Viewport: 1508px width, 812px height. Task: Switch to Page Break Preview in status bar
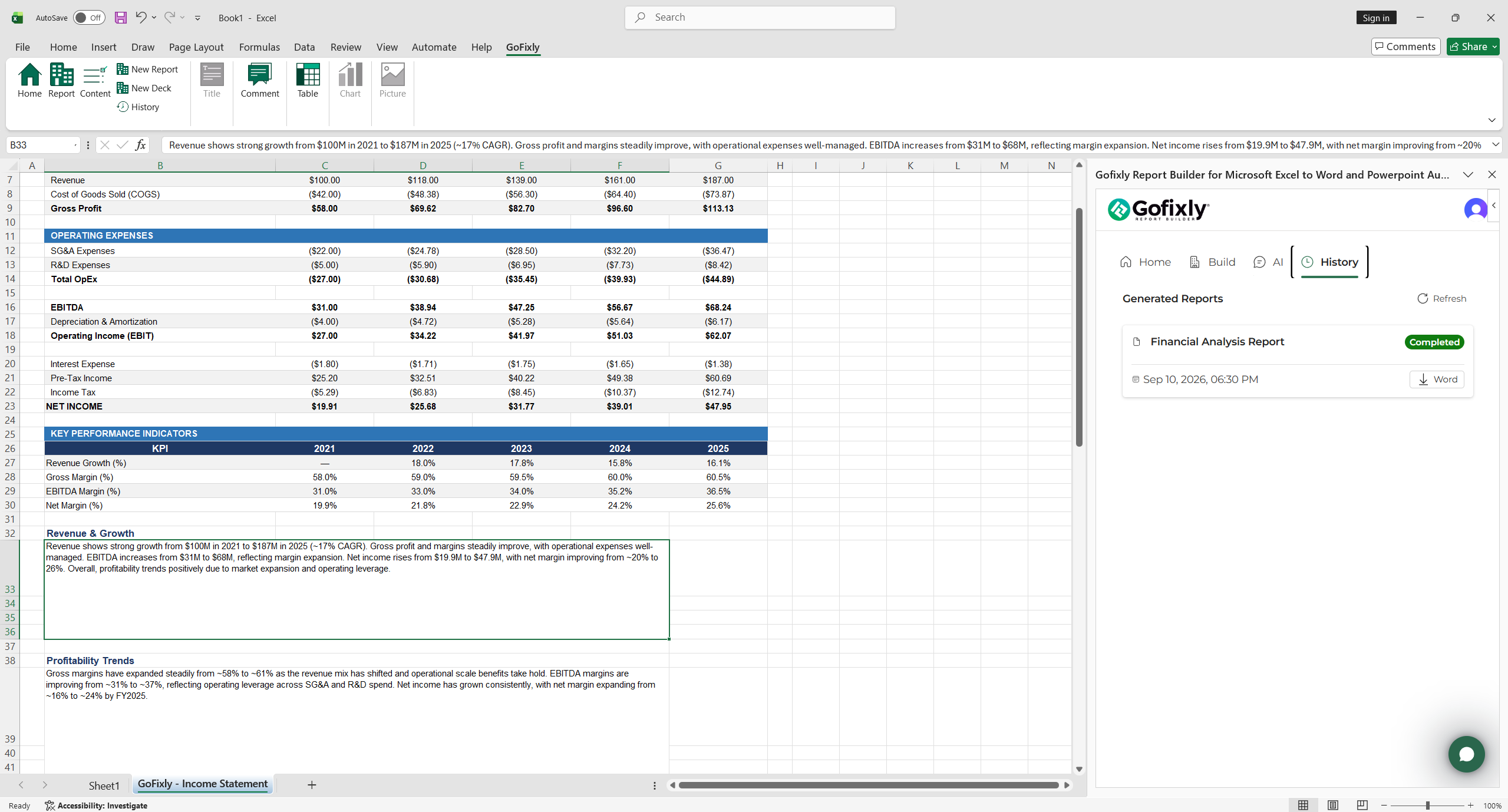pos(1362,805)
